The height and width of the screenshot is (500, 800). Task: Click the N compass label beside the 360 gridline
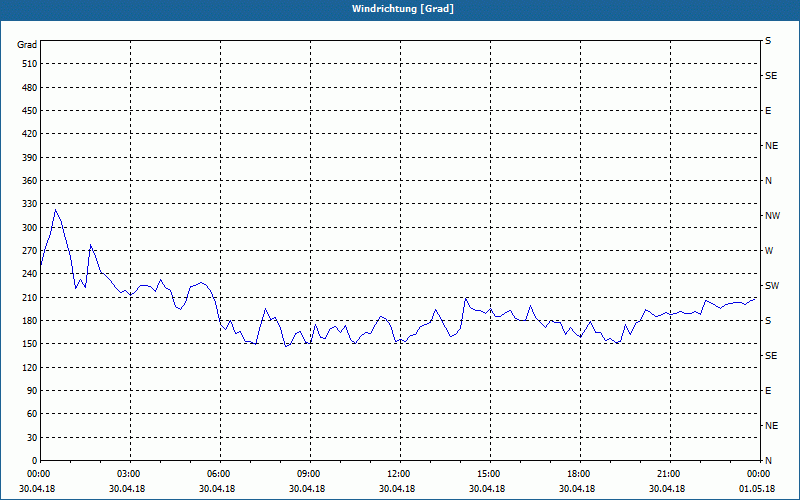(768, 181)
